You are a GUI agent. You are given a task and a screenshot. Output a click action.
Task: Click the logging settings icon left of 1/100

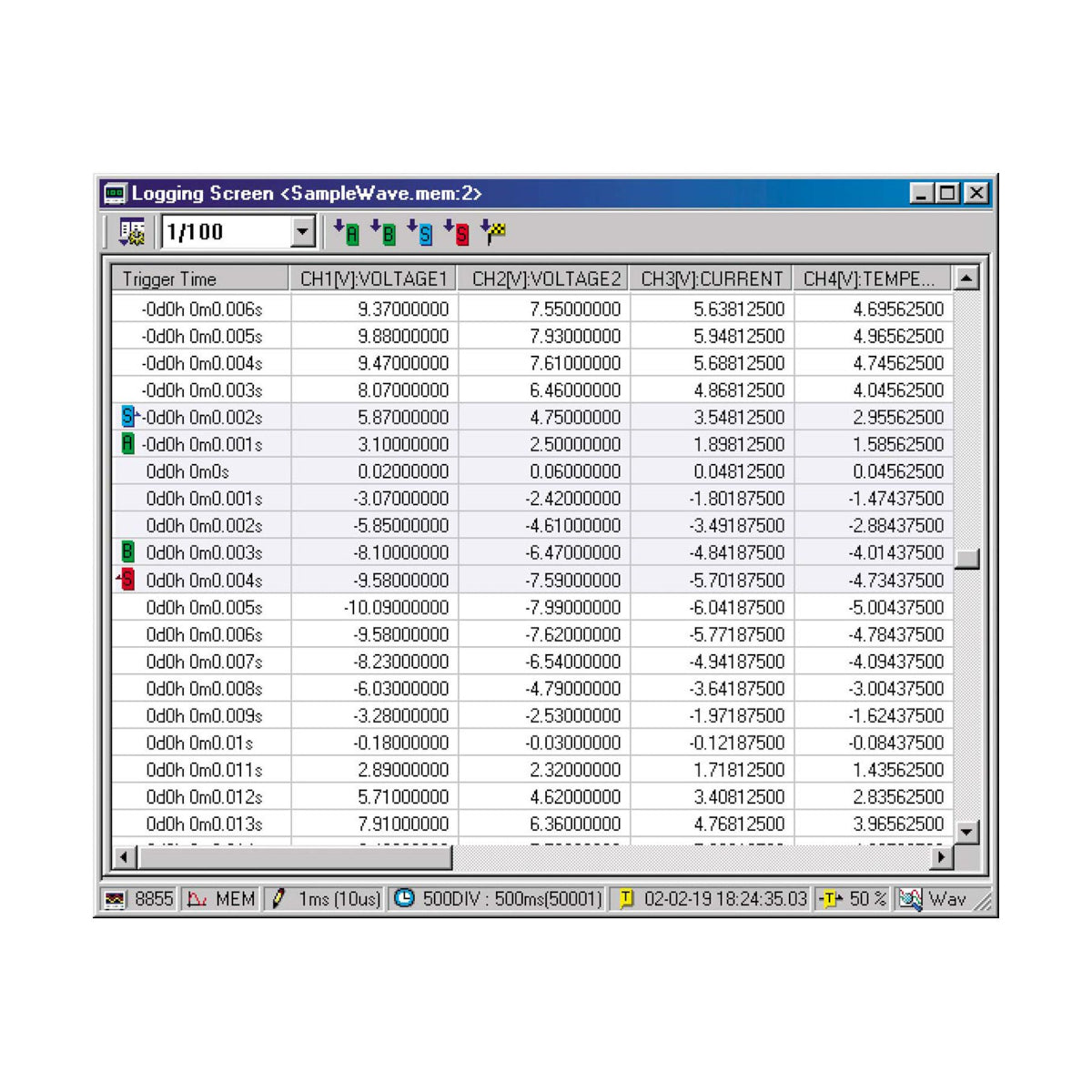(132, 233)
